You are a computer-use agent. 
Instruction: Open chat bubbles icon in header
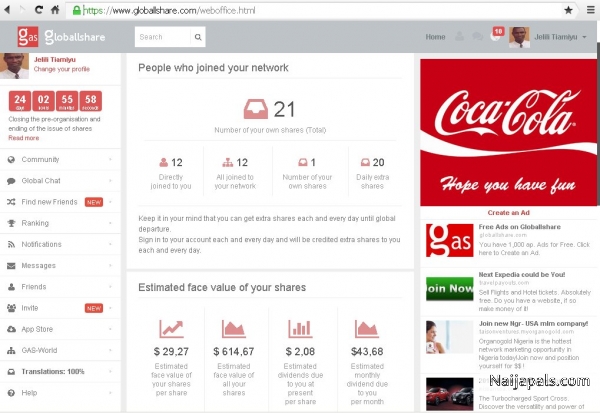(x=478, y=36)
